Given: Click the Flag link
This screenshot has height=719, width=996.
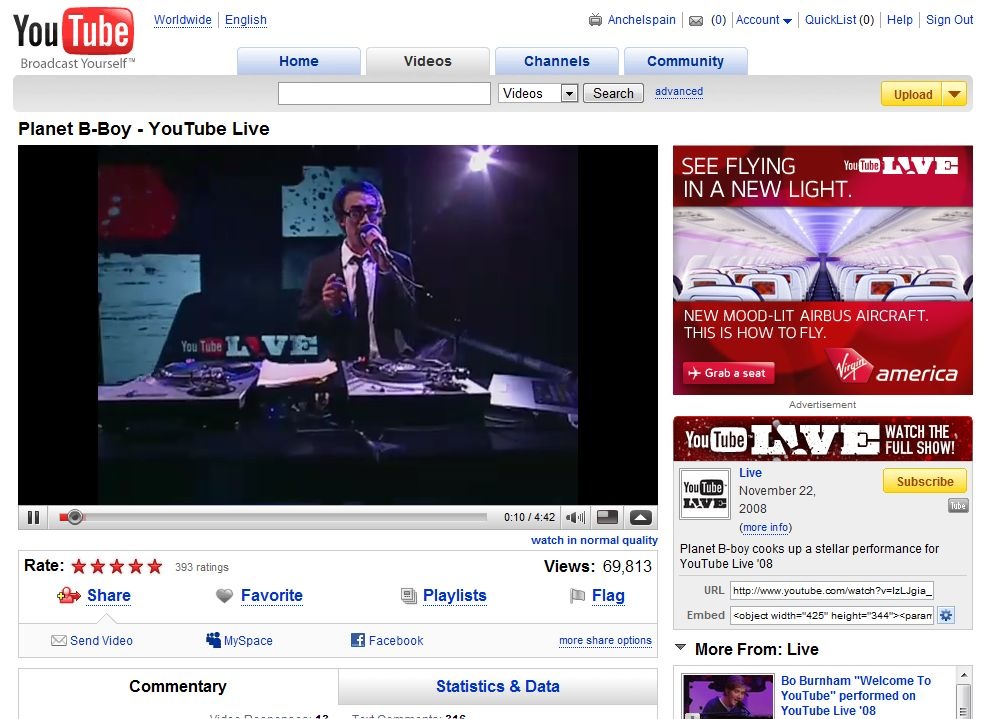Looking at the screenshot, I should [608, 596].
